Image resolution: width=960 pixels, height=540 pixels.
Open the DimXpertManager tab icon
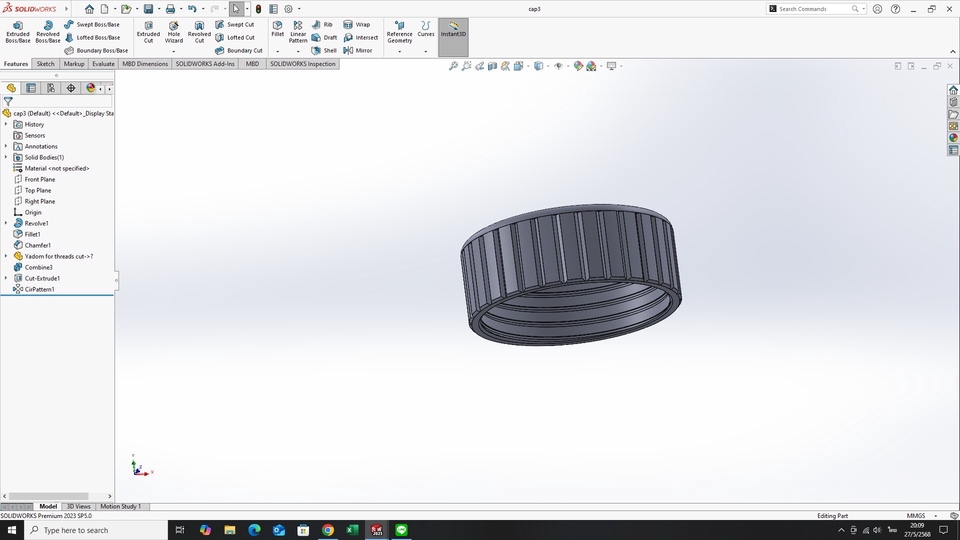click(x=71, y=88)
